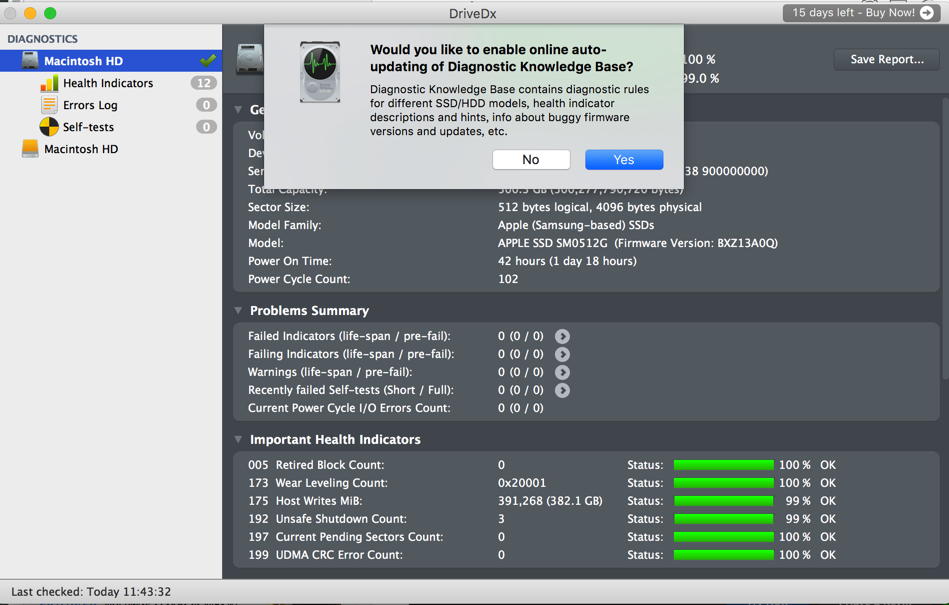Click the green zoom window button
This screenshot has height=605, width=949.
point(50,13)
